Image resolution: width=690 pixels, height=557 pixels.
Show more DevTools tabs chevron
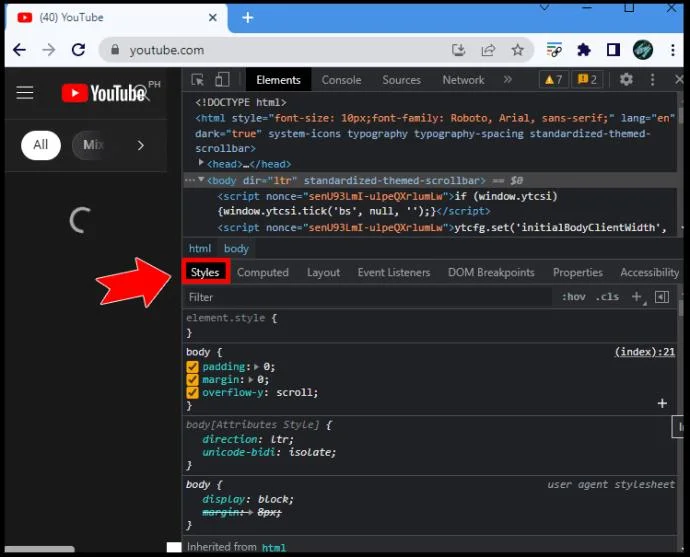tap(508, 80)
